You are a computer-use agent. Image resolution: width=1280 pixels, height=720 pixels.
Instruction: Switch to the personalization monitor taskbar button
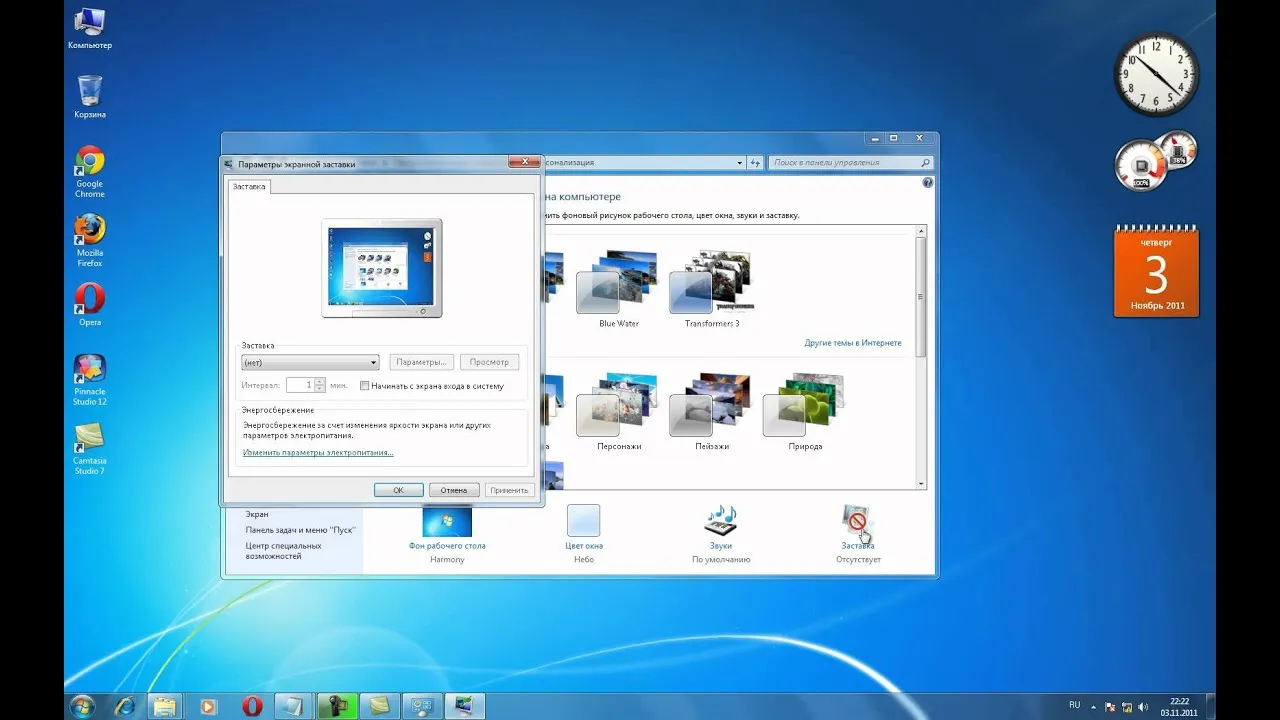click(464, 706)
